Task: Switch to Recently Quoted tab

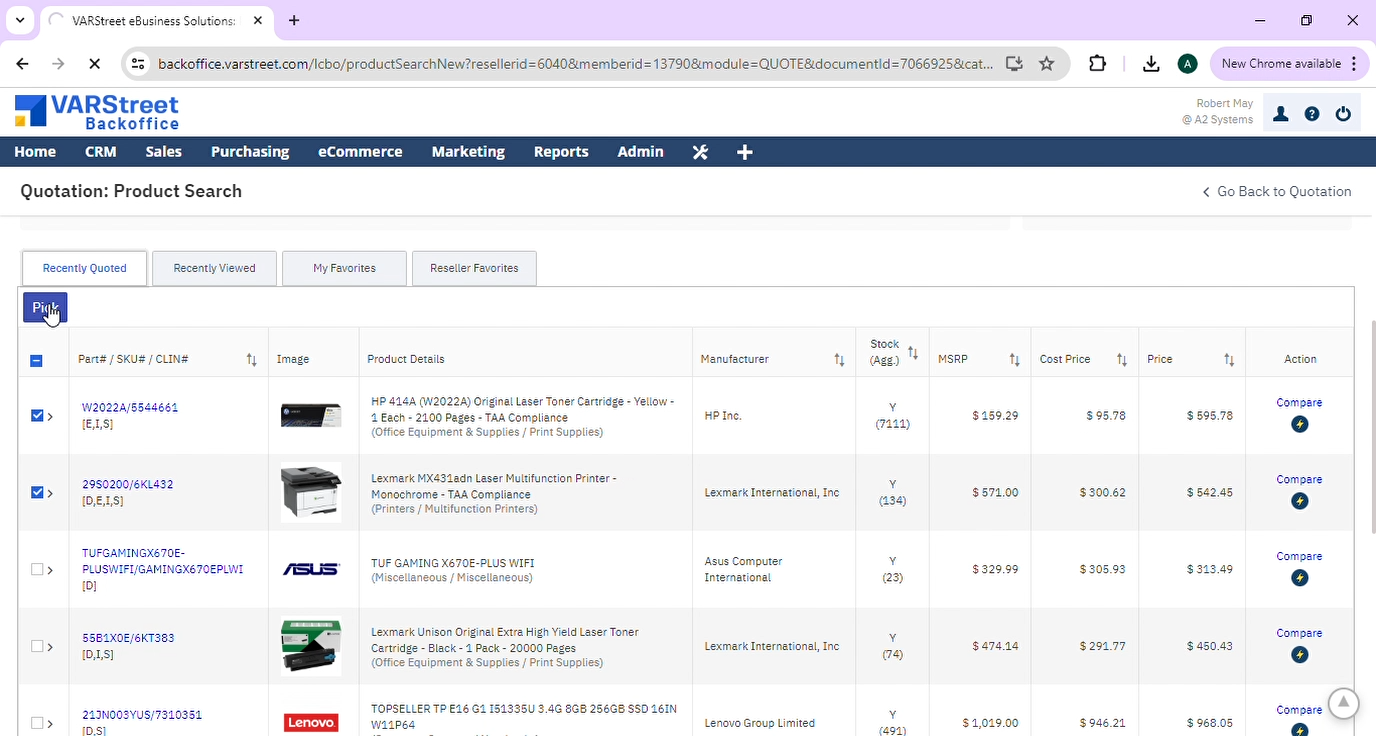Action: point(85,268)
